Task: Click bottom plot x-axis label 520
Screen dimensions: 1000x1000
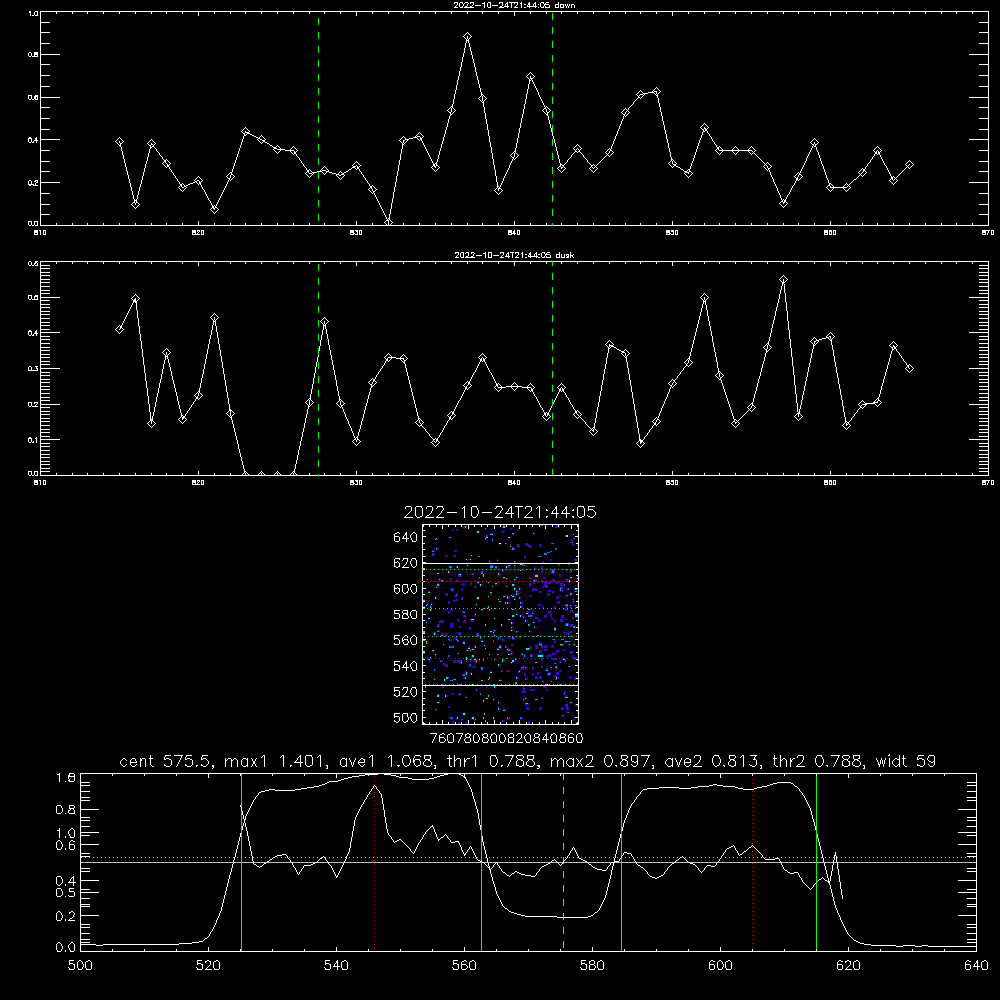Action: 208,966
